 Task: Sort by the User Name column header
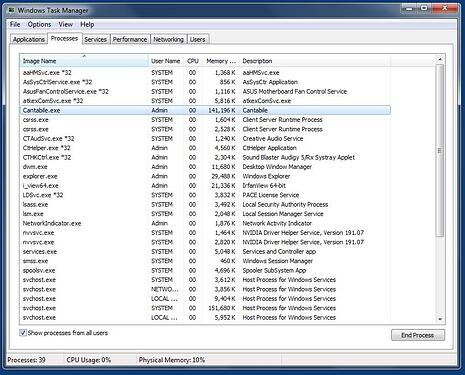coord(166,61)
